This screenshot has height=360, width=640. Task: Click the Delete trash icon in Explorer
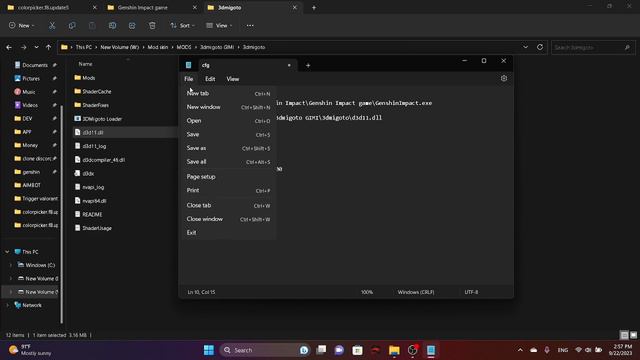tap(152, 26)
